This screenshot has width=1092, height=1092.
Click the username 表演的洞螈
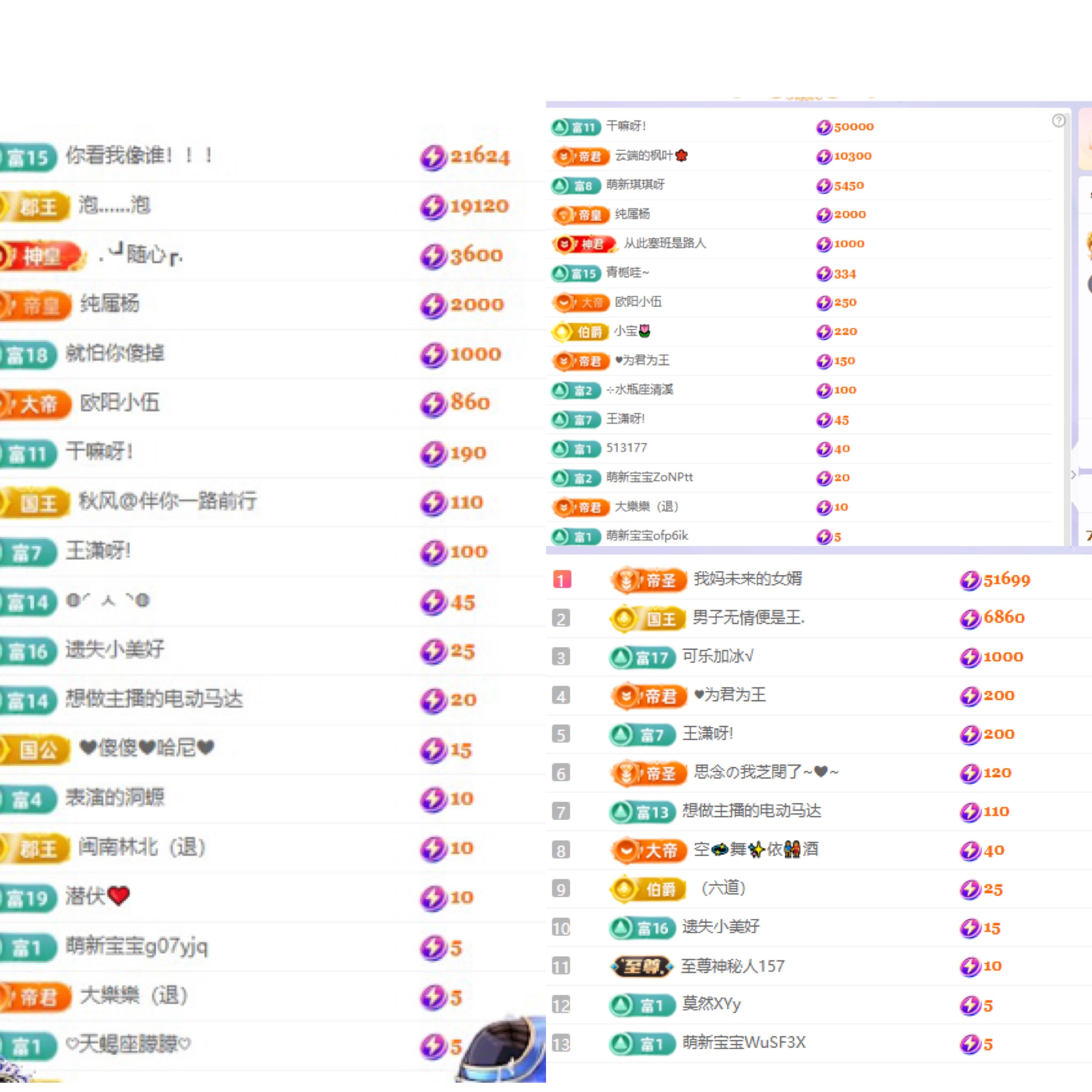(x=115, y=798)
